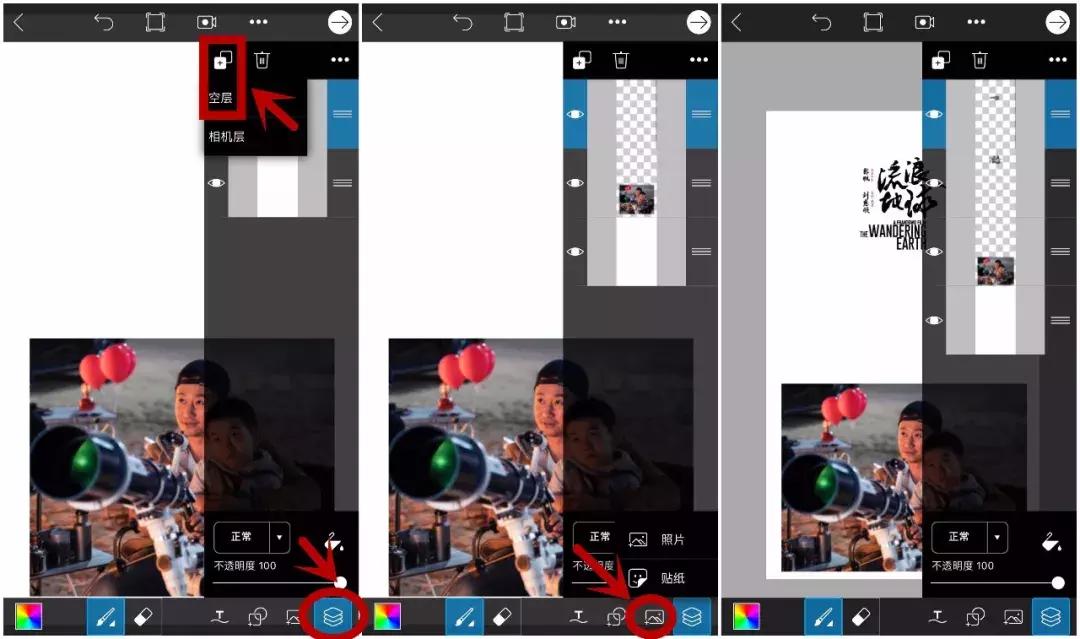The height and width of the screenshot is (639, 1080).
Task: Tap add photo icon in middle screenshot toolbar
Action: pyautogui.click(x=654, y=617)
